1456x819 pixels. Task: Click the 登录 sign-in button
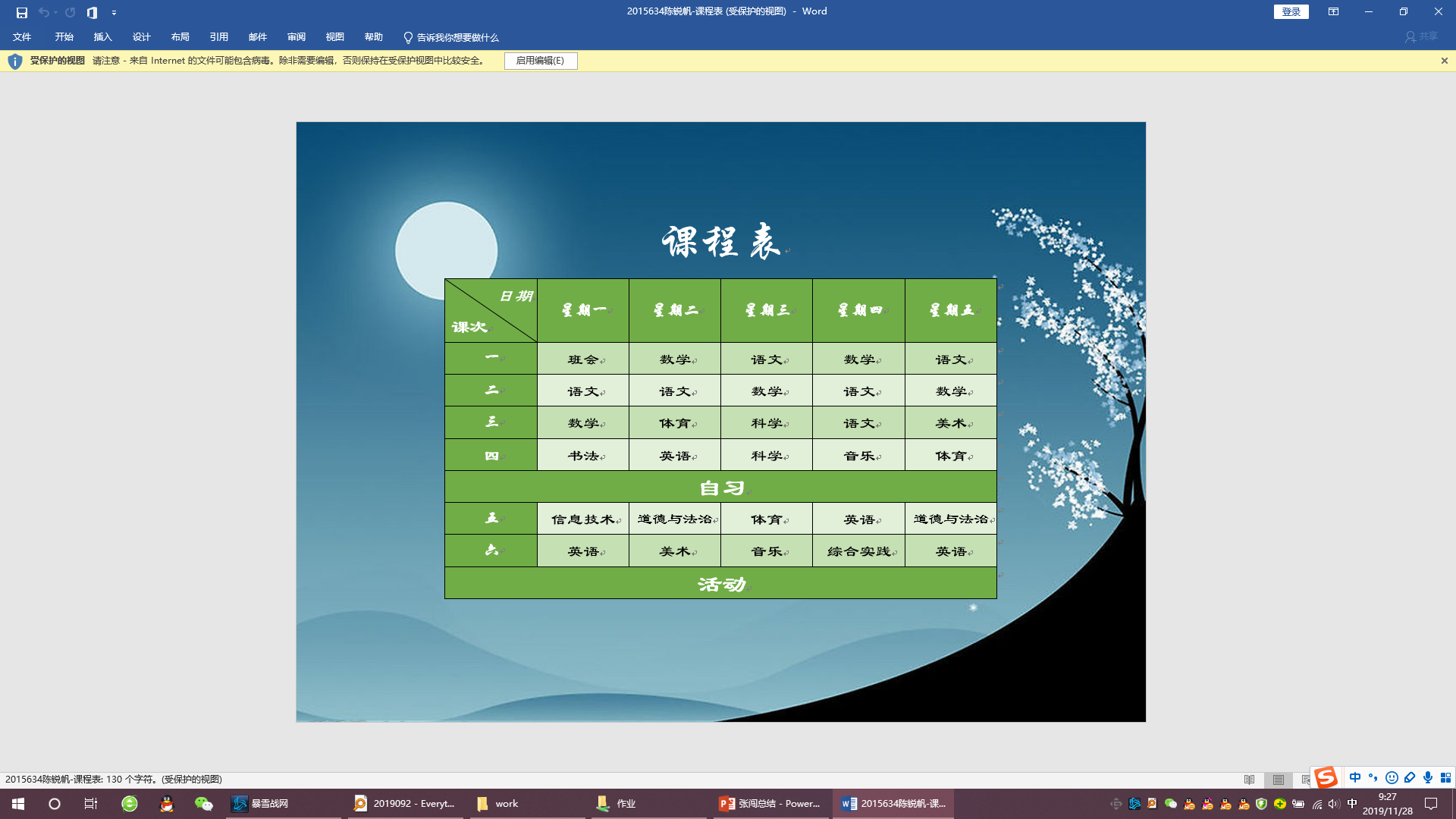click(1291, 11)
